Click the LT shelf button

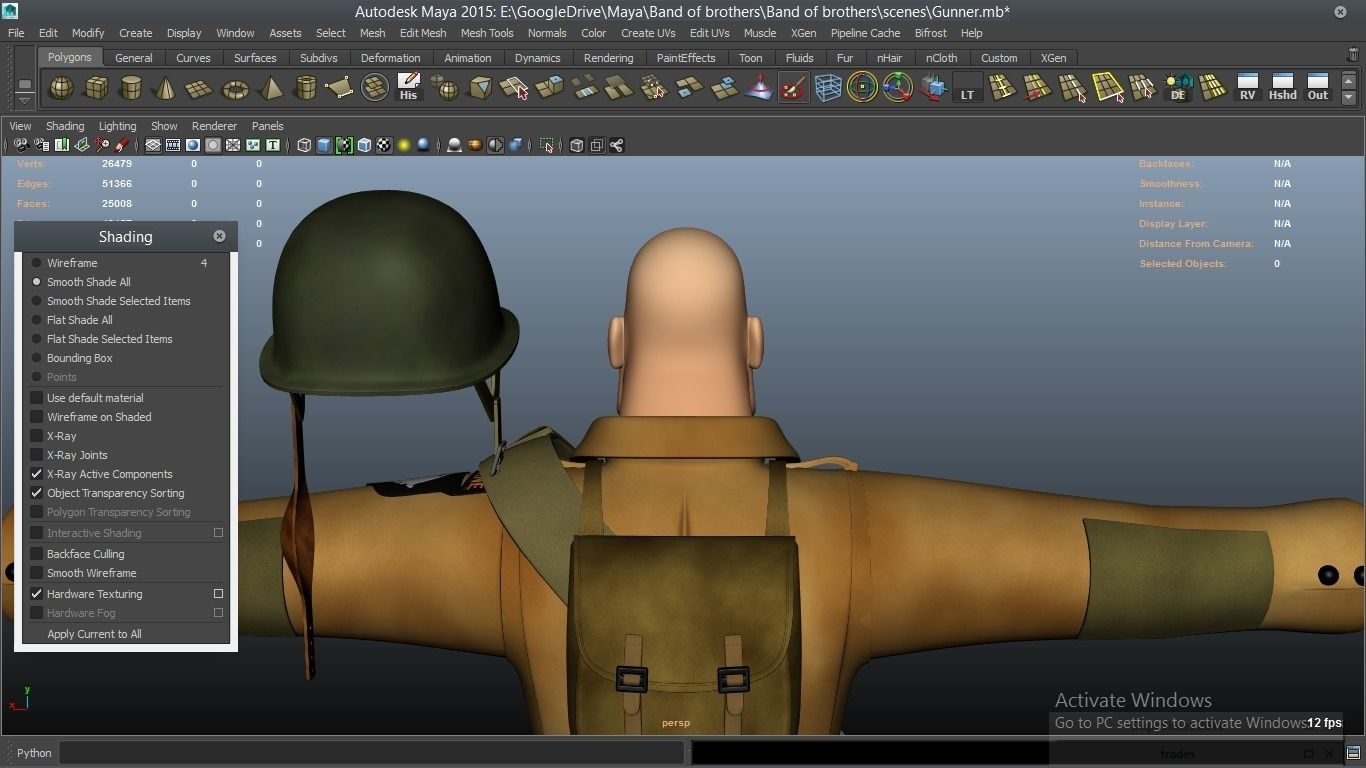(x=967, y=88)
